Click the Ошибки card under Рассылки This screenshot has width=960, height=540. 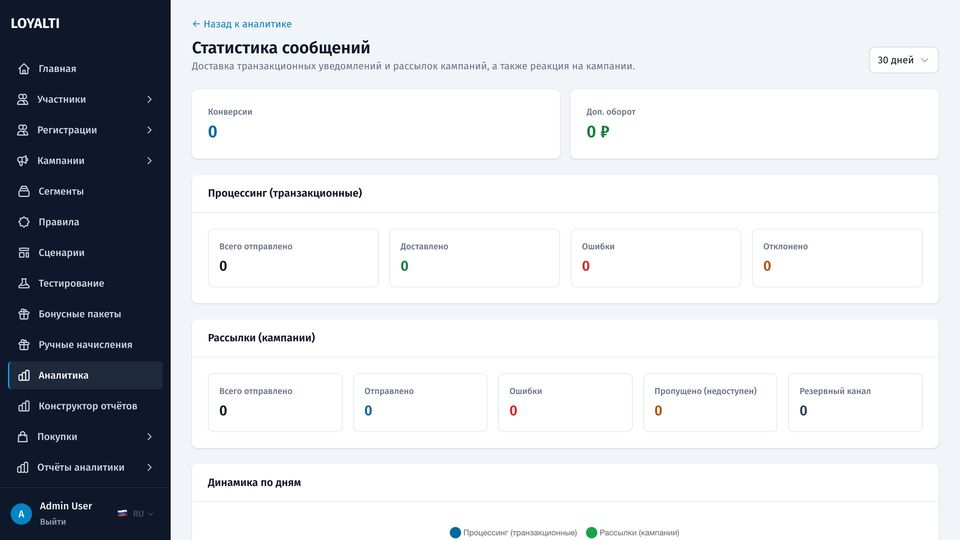coord(565,402)
